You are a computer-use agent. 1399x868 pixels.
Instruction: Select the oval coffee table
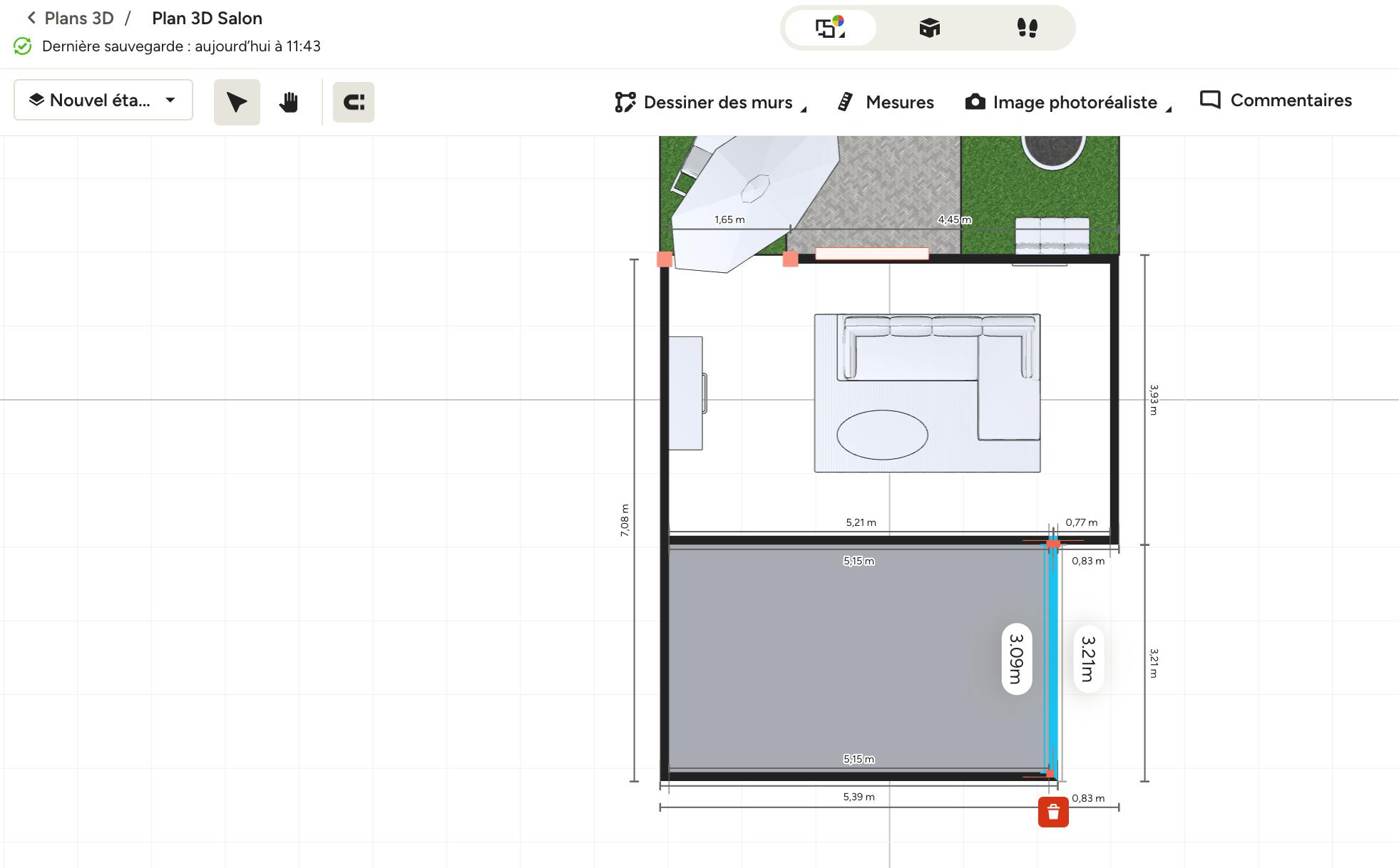tap(882, 435)
